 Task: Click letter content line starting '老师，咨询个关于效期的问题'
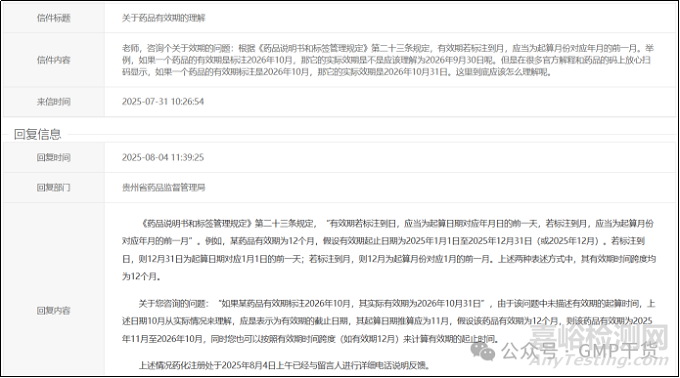(x=388, y=48)
